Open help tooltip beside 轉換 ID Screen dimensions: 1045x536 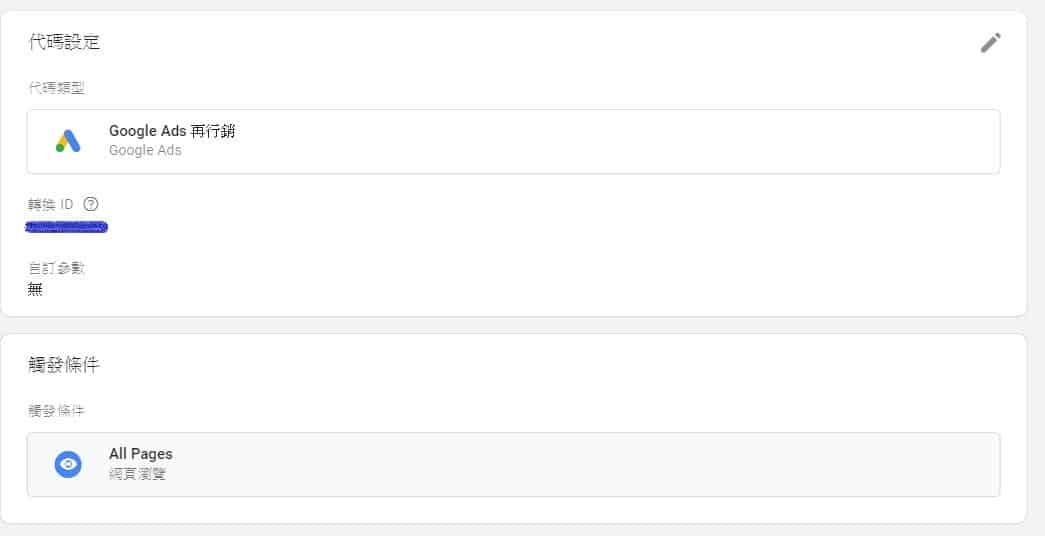(x=91, y=204)
